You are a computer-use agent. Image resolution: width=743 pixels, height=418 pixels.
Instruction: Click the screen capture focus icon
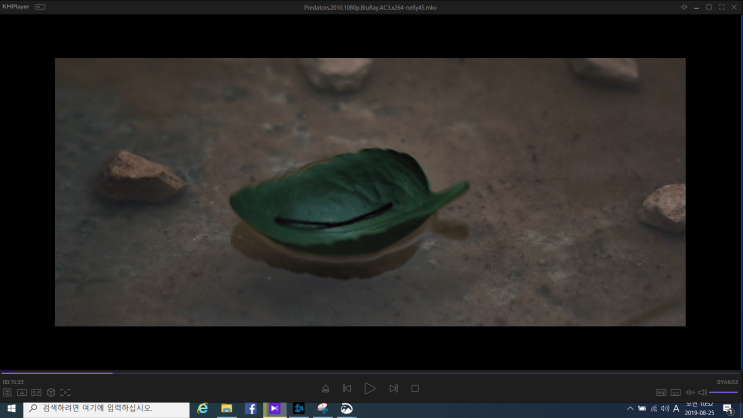click(65, 392)
